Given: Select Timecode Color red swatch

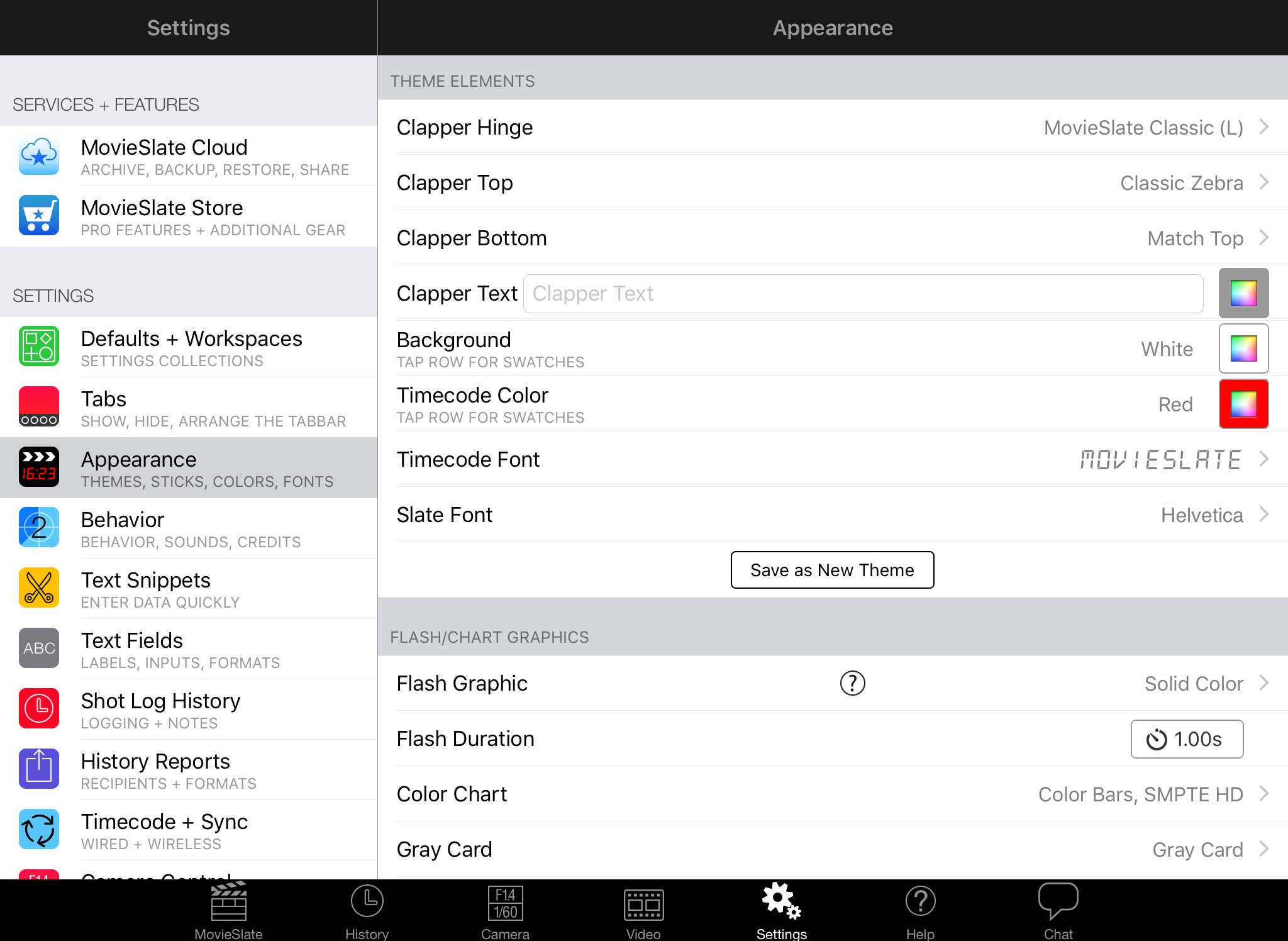Looking at the screenshot, I should coord(1245,405).
